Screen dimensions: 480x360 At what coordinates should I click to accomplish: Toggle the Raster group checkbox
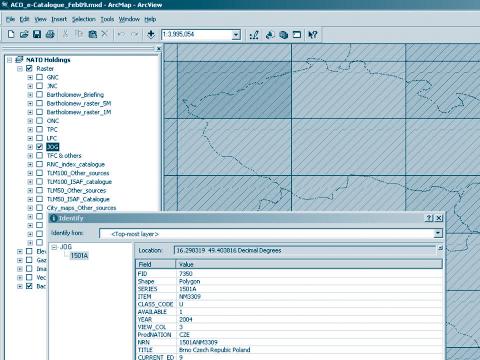[29, 68]
